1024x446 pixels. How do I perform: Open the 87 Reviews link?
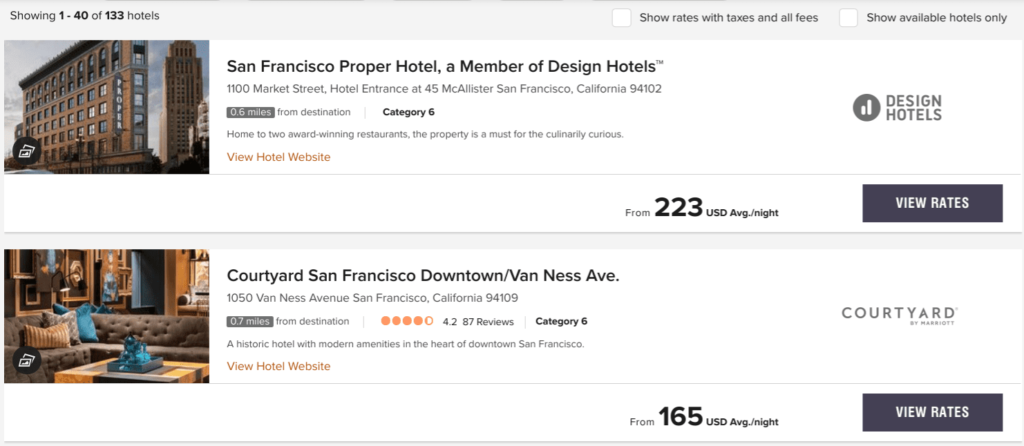click(488, 322)
